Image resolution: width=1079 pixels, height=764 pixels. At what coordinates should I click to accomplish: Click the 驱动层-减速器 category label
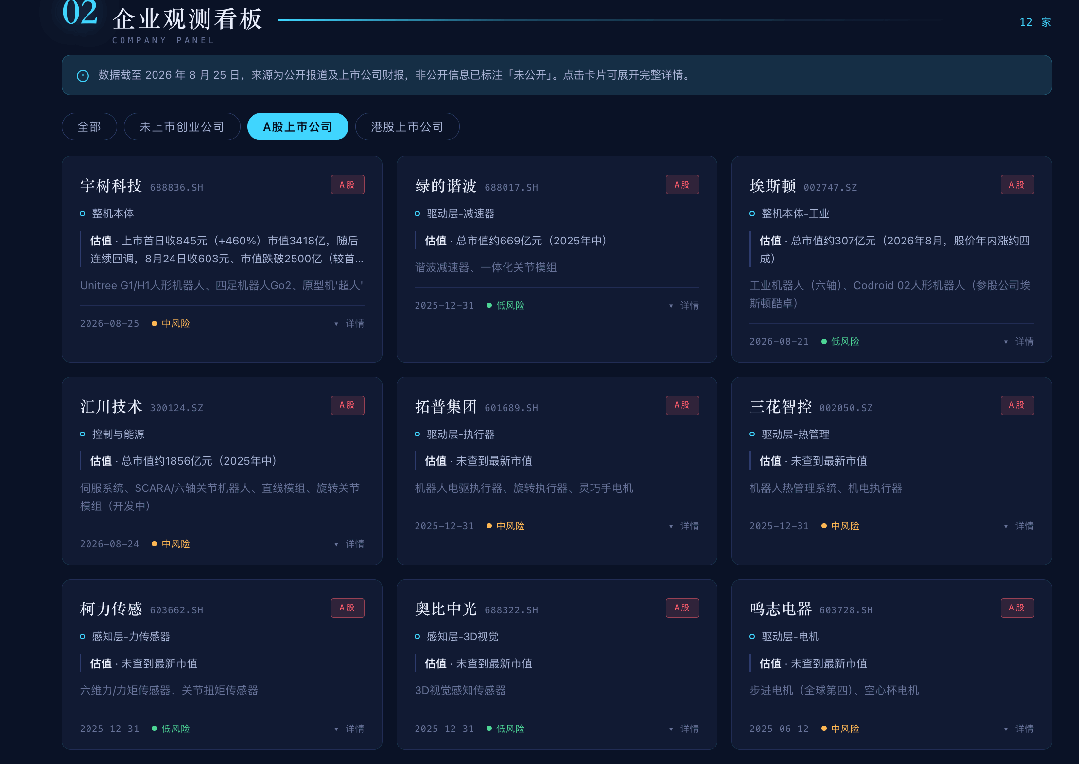coord(460,213)
